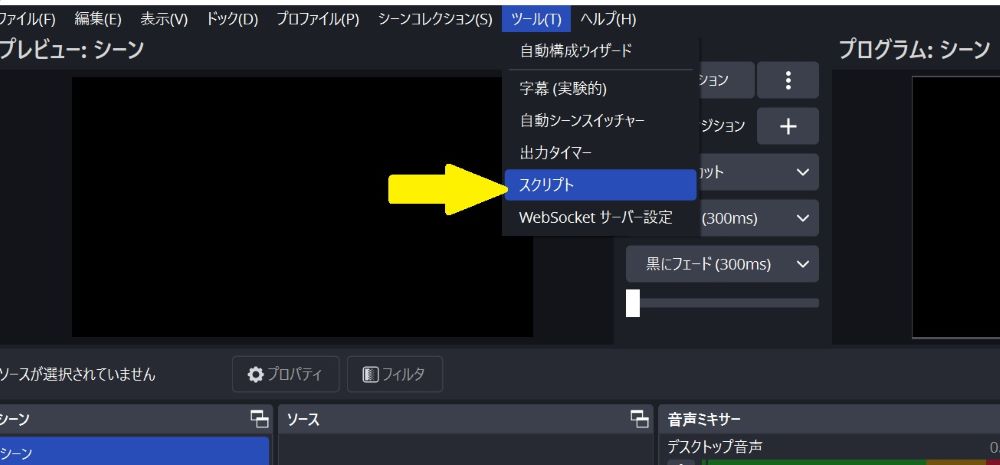Add a quick transition with the plus button

point(788,126)
